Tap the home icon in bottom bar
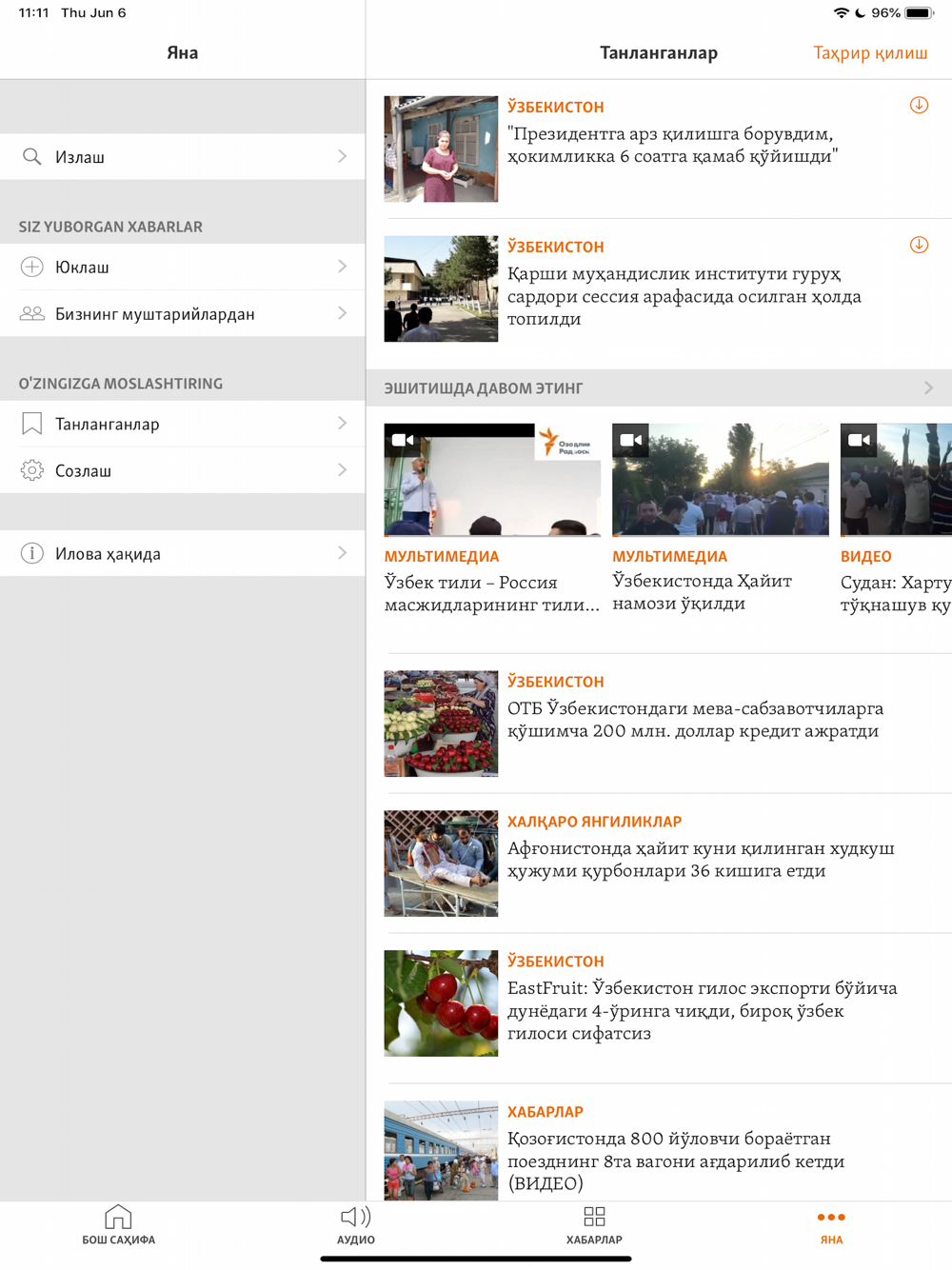This screenshot has height=1270, width=952. point(118,1217)
